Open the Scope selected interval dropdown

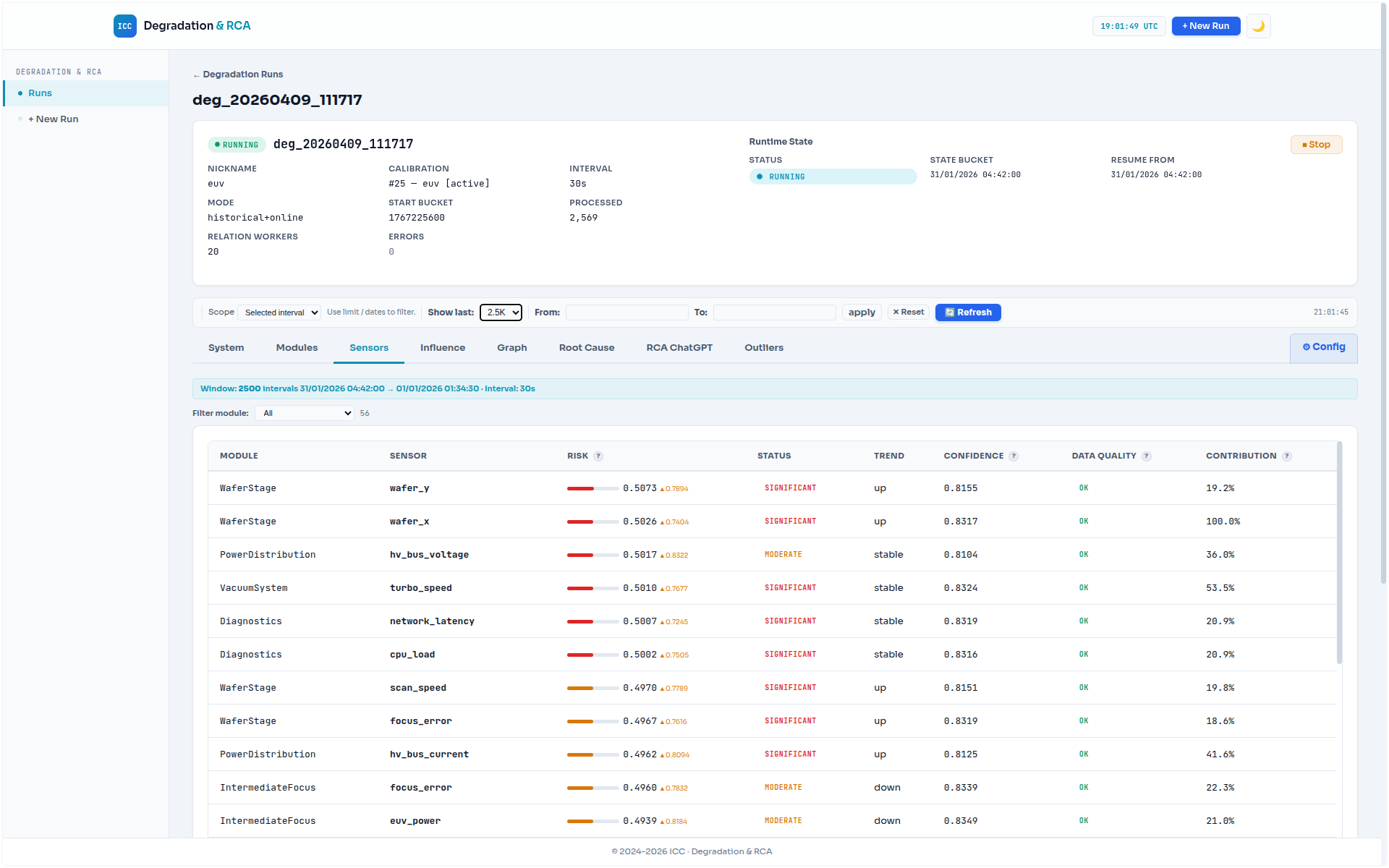click(280, 312)
